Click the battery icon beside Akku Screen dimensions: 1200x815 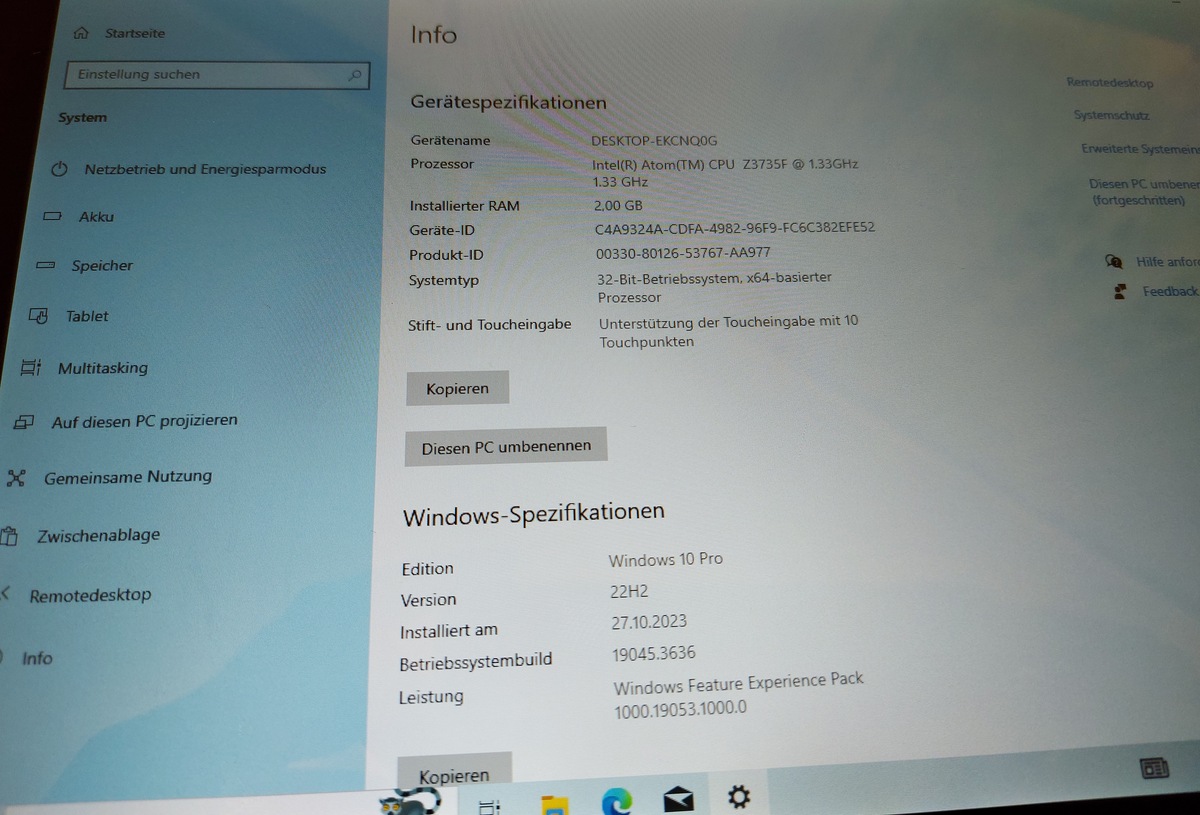click(x=53, y=216)
